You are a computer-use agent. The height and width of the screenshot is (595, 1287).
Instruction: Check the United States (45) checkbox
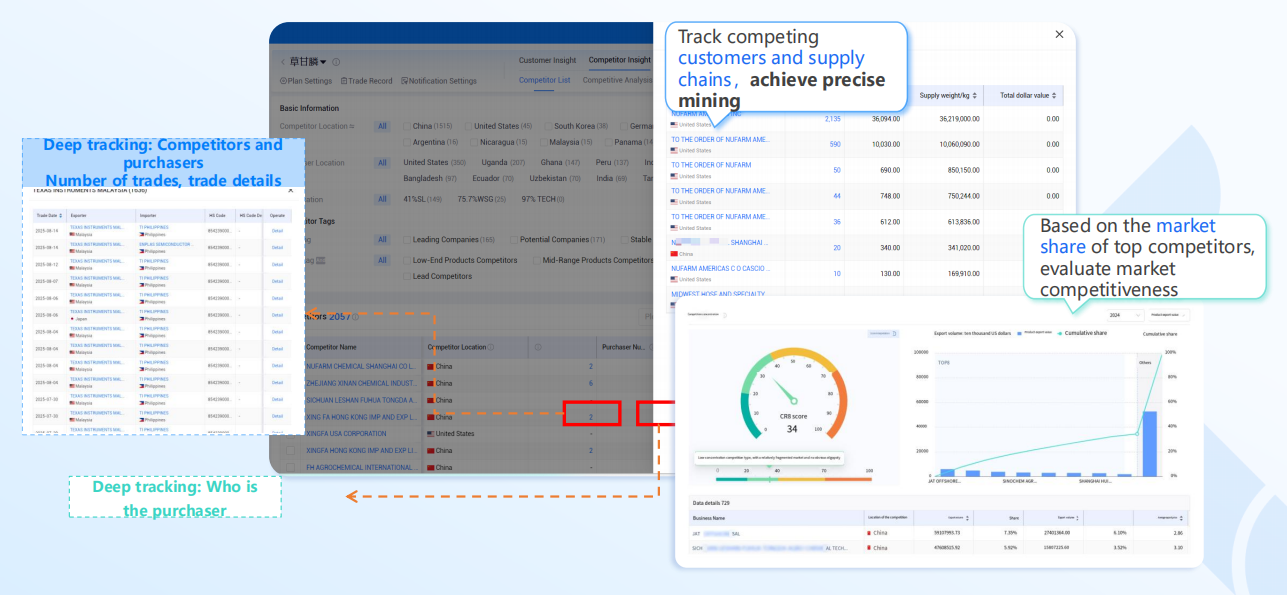coord(468,127)
